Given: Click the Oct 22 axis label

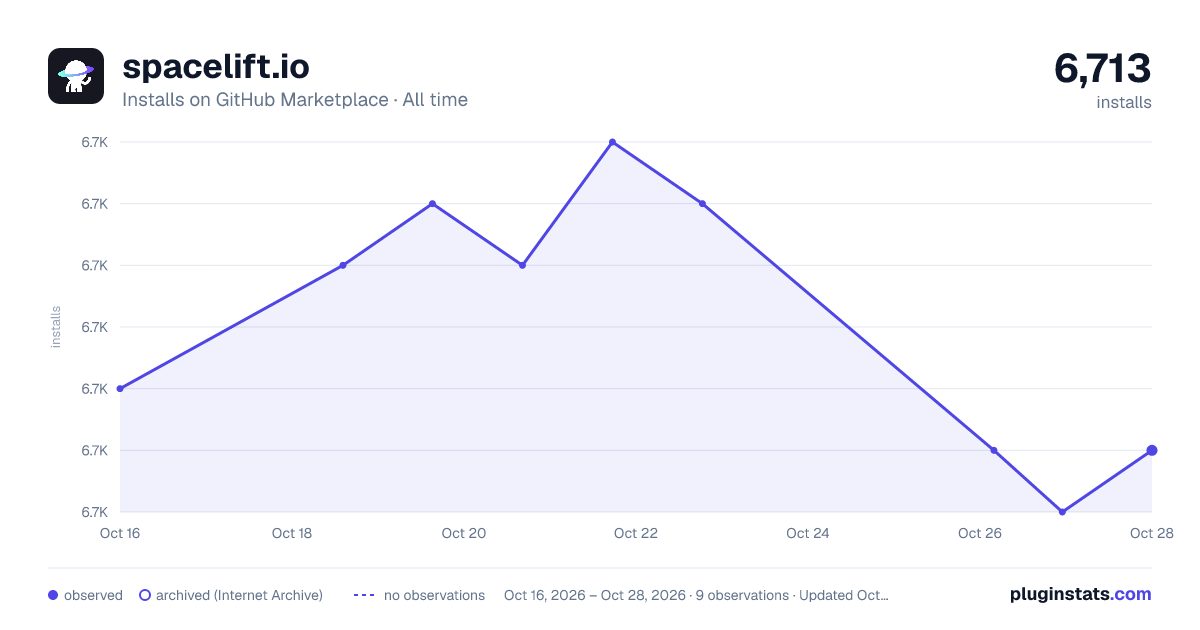Looking at the screenshot, I should [x=636, y=533].
